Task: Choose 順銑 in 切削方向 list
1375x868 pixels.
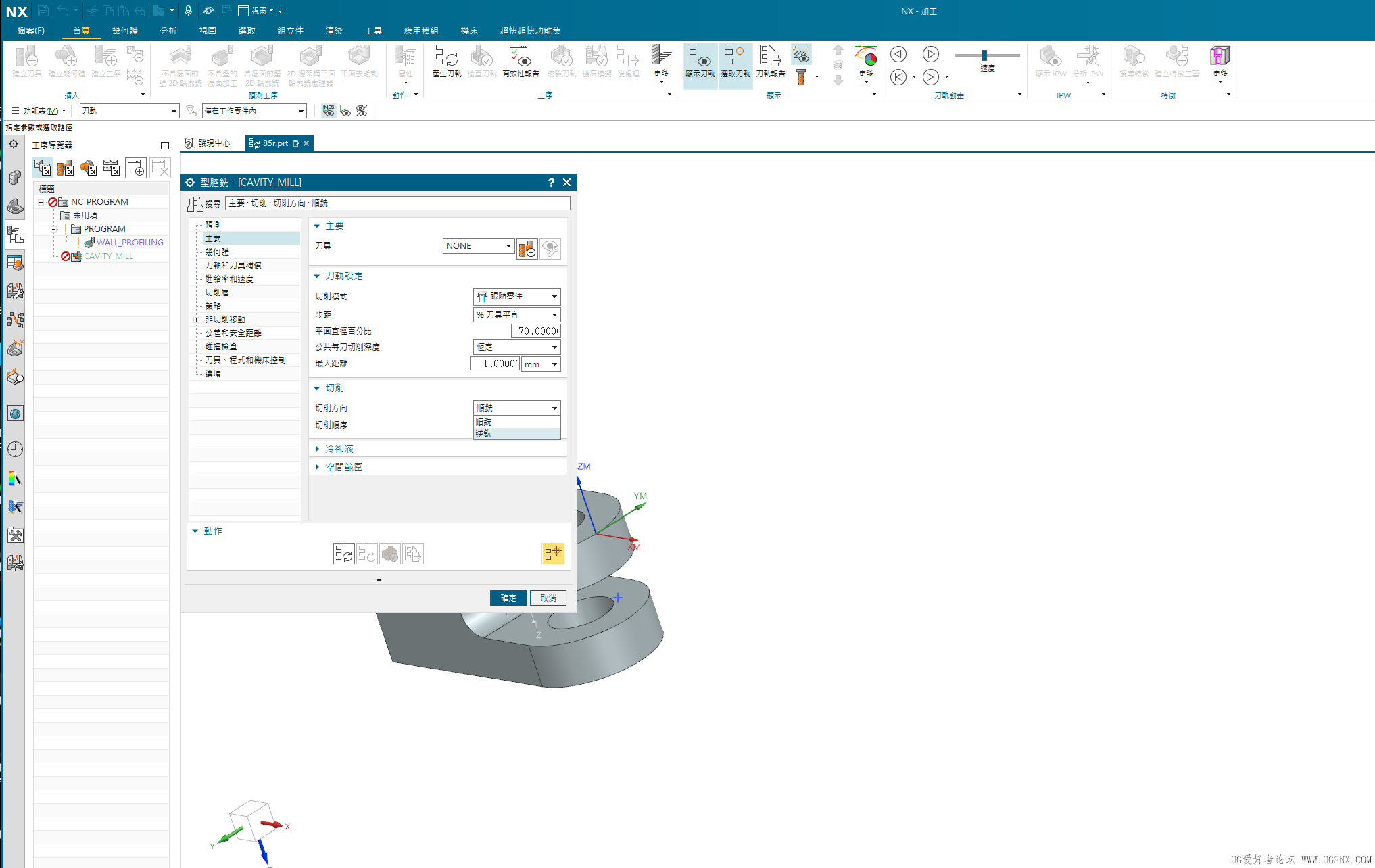Action: [516, 422]
